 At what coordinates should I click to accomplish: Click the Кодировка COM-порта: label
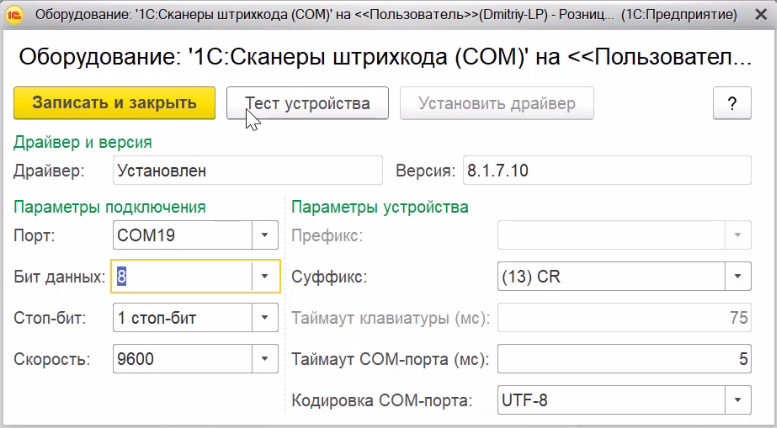(382, 400)
